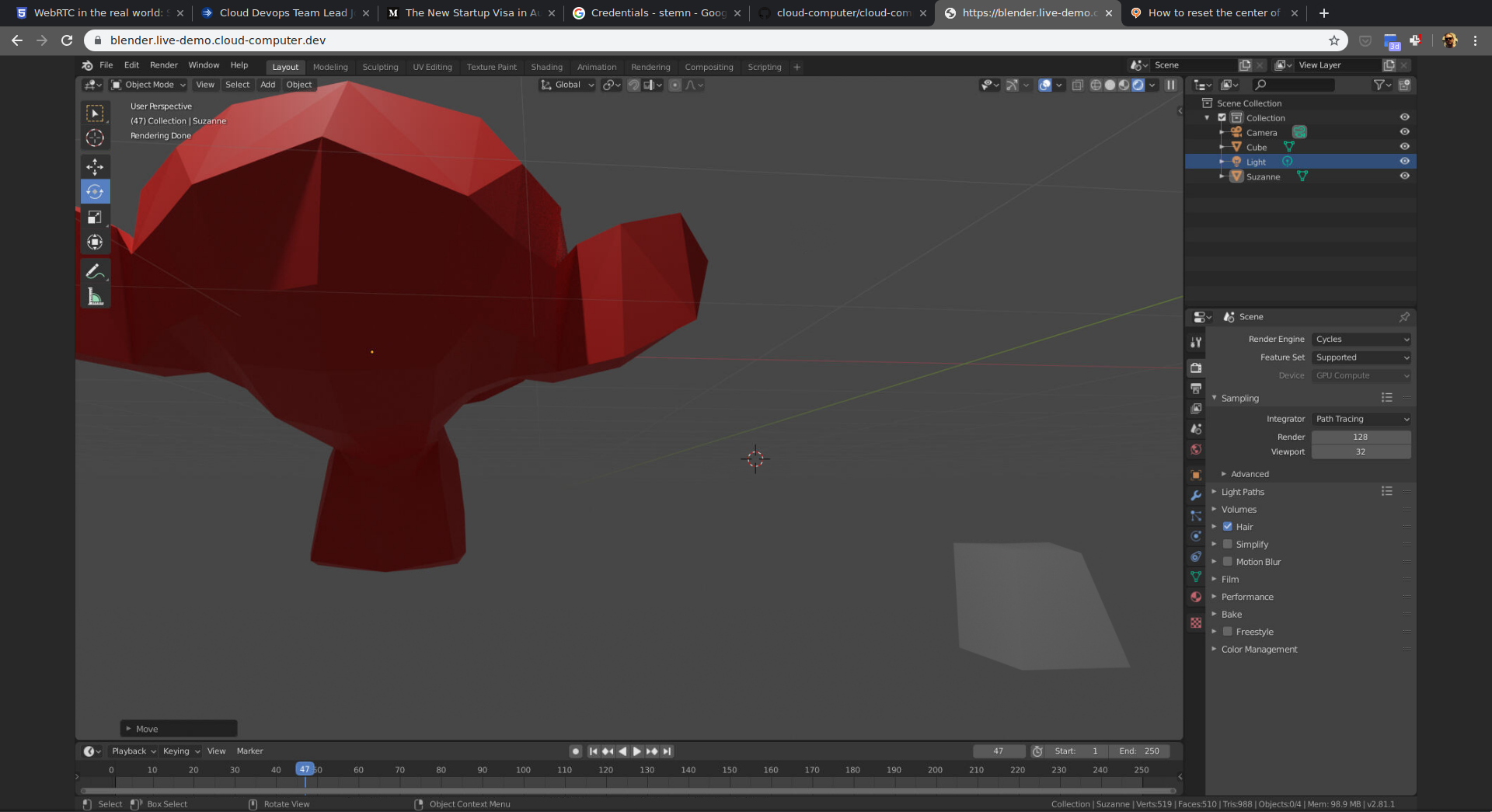Viewport: 1492px width, 812px height.
Task: Open the World properties tab
Action: (x=1196, y=449)
